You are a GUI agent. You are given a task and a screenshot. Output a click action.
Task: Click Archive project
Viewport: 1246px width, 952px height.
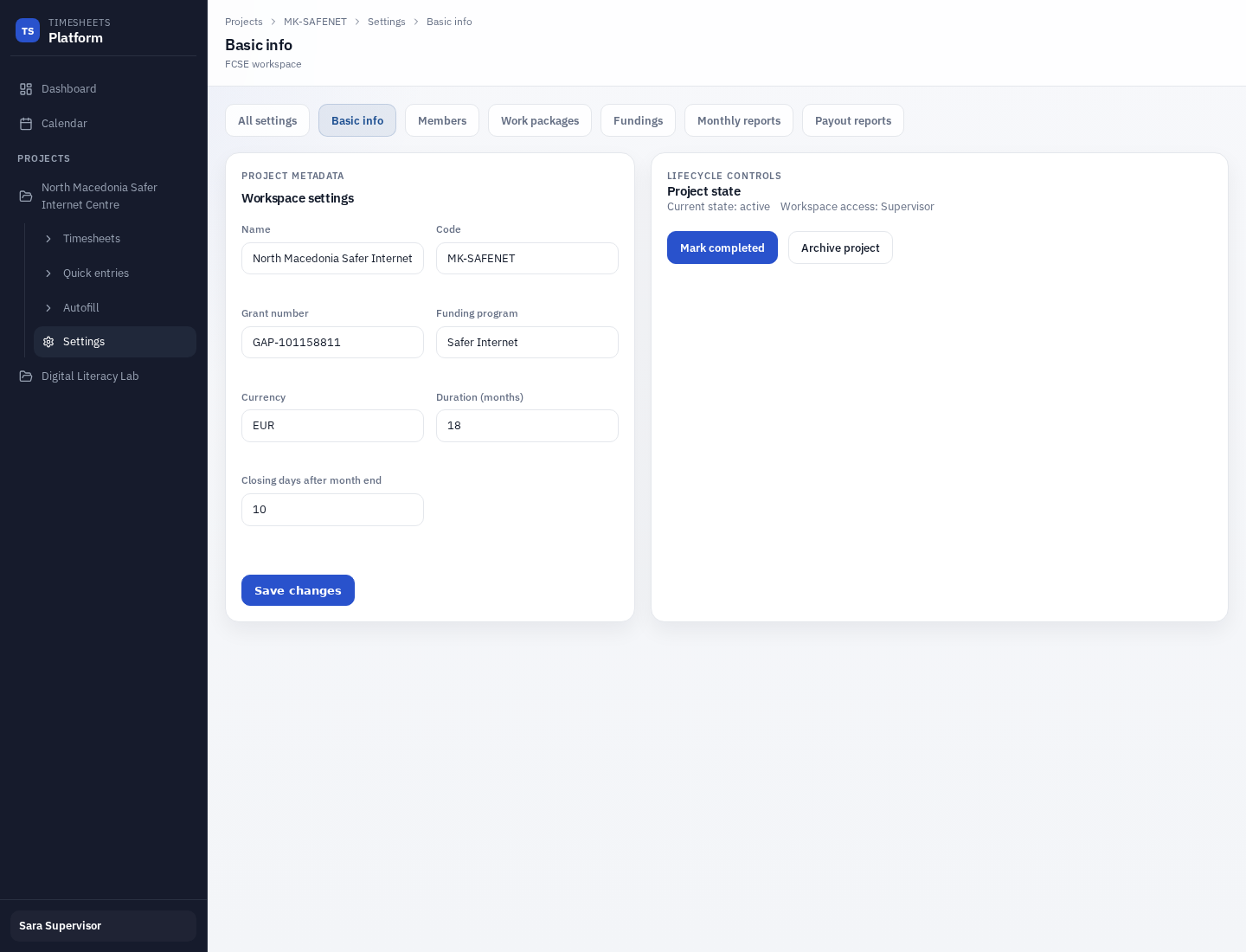[840, 248]
